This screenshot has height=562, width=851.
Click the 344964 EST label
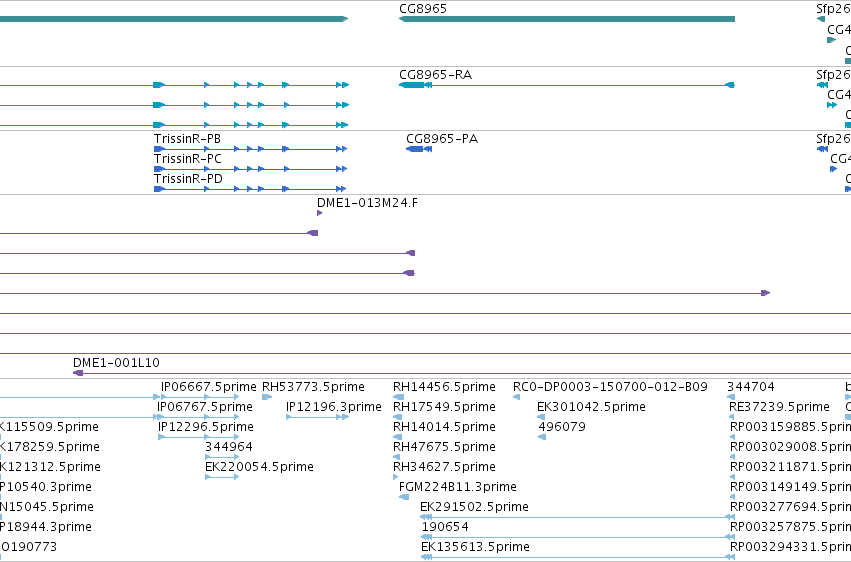(x=228, y=447)
